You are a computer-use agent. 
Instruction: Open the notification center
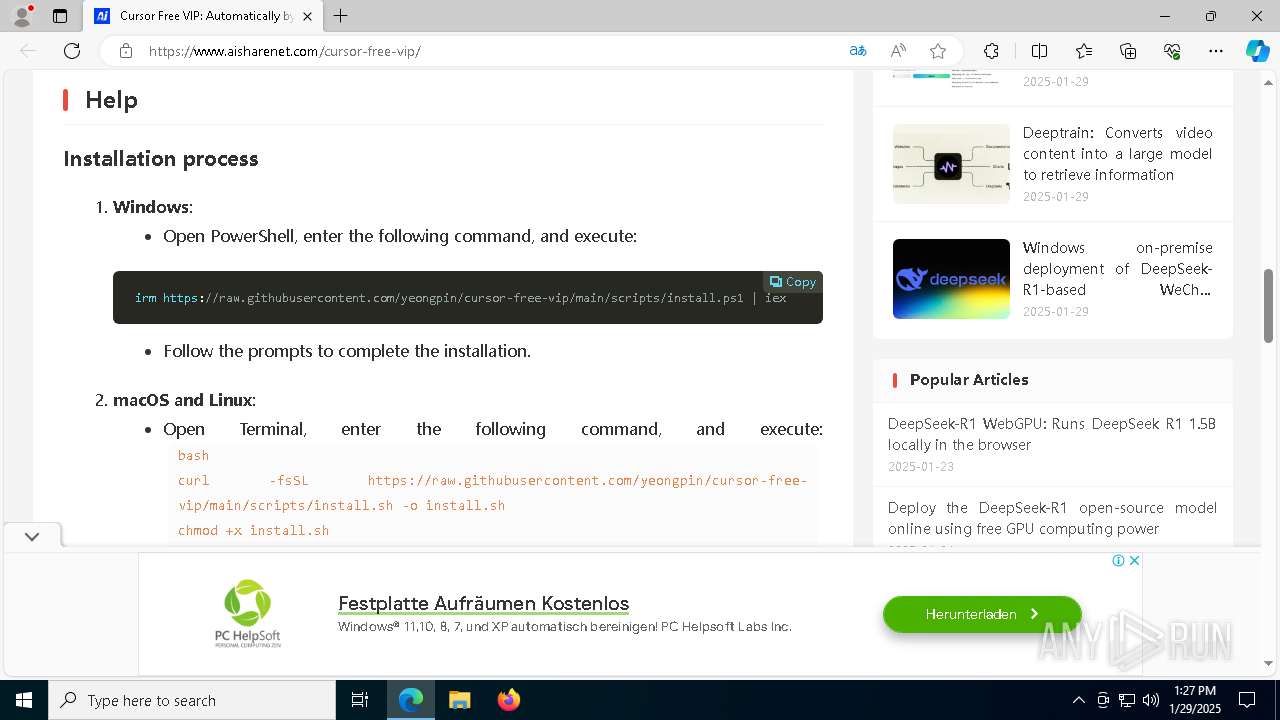[1247, 700]
